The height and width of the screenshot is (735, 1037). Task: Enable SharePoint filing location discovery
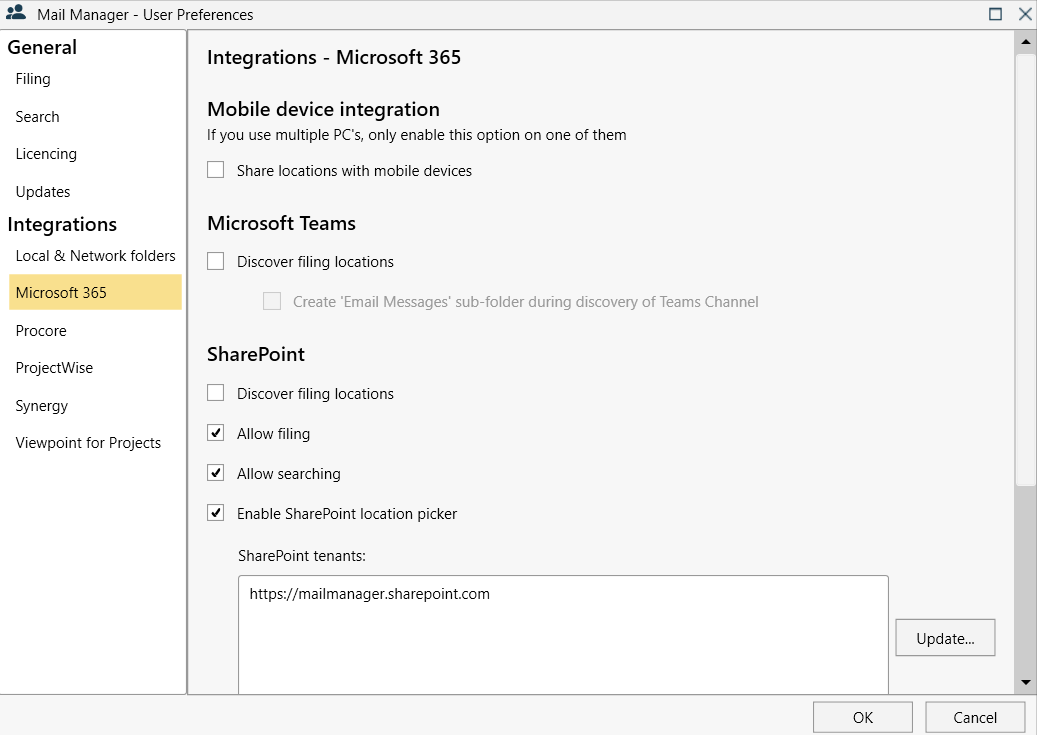click(215, 393)
